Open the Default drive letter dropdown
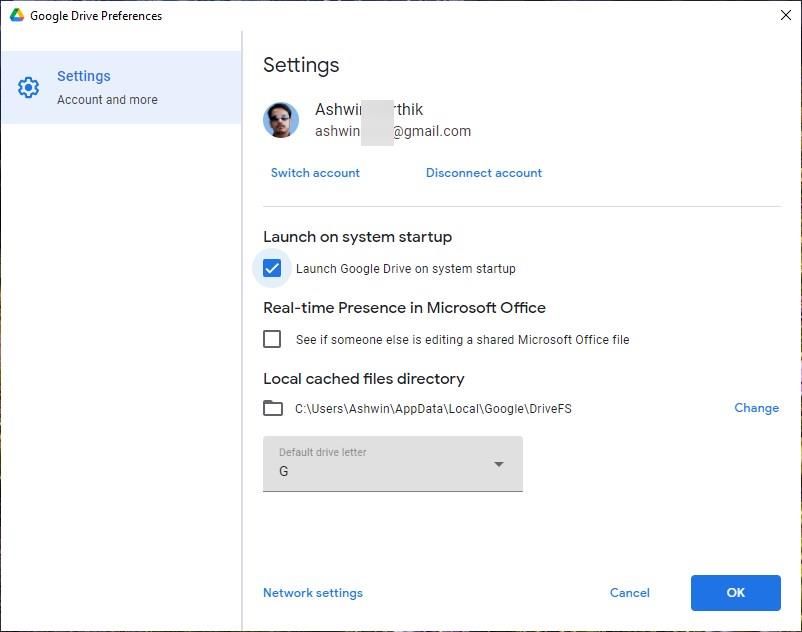Image resolution: width=802 pixels, height=632 pixels. point(393,464)
